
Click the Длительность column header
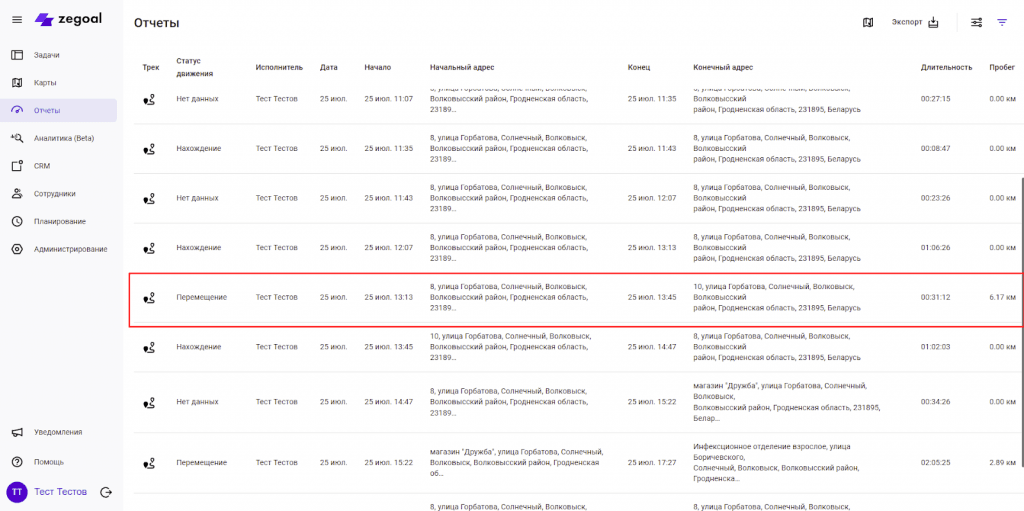coord(946,67)
